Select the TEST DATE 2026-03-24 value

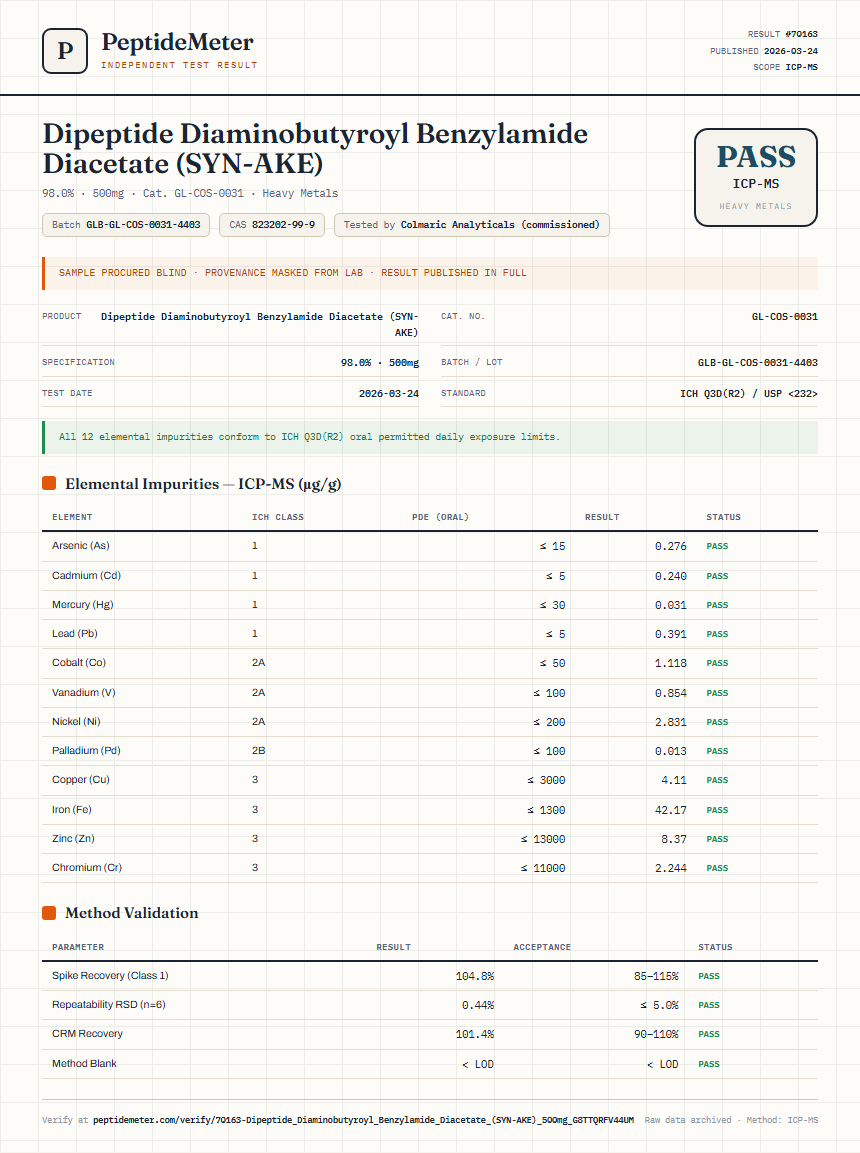[388, 393]
